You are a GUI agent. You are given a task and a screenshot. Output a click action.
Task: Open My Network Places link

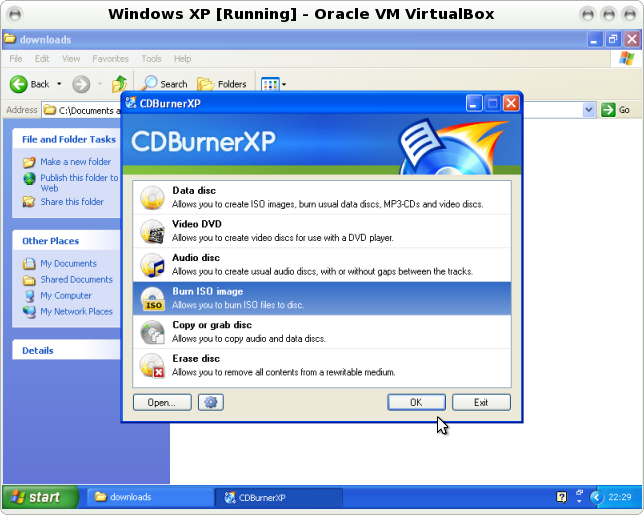[x=76, y=311]
